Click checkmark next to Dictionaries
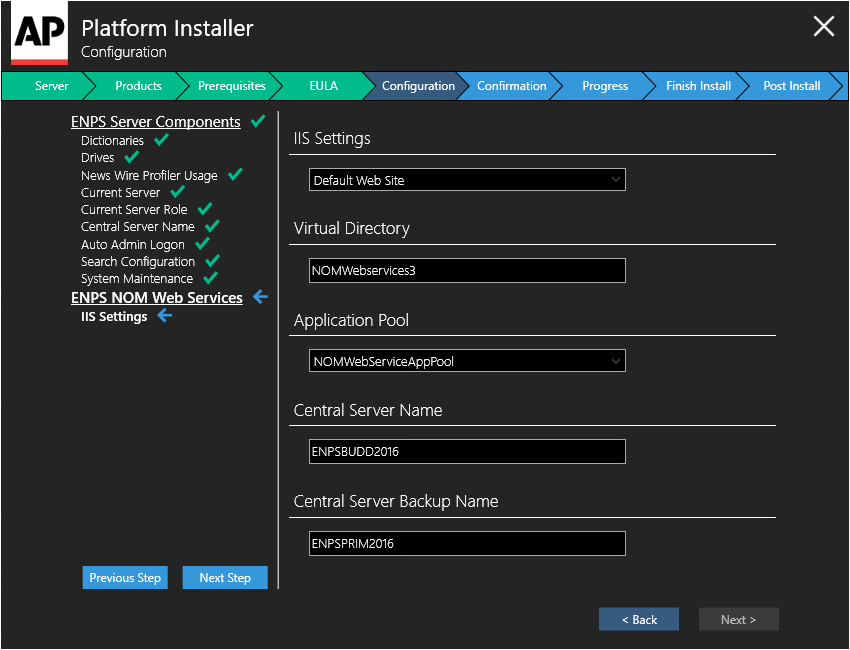The width and height of the screenshot is (850, 650). [x=161, y=140]
